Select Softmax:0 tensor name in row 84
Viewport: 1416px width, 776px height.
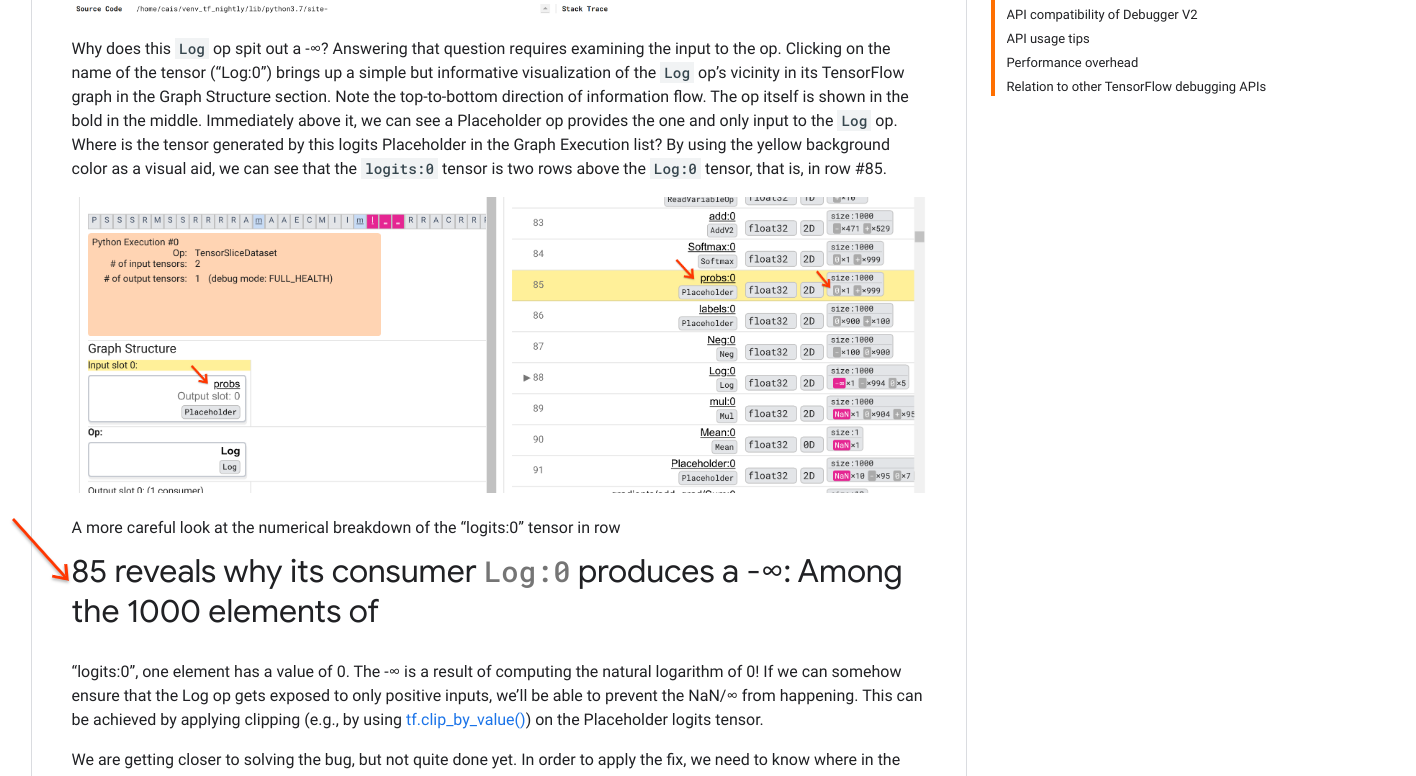(x=711, y=247)
